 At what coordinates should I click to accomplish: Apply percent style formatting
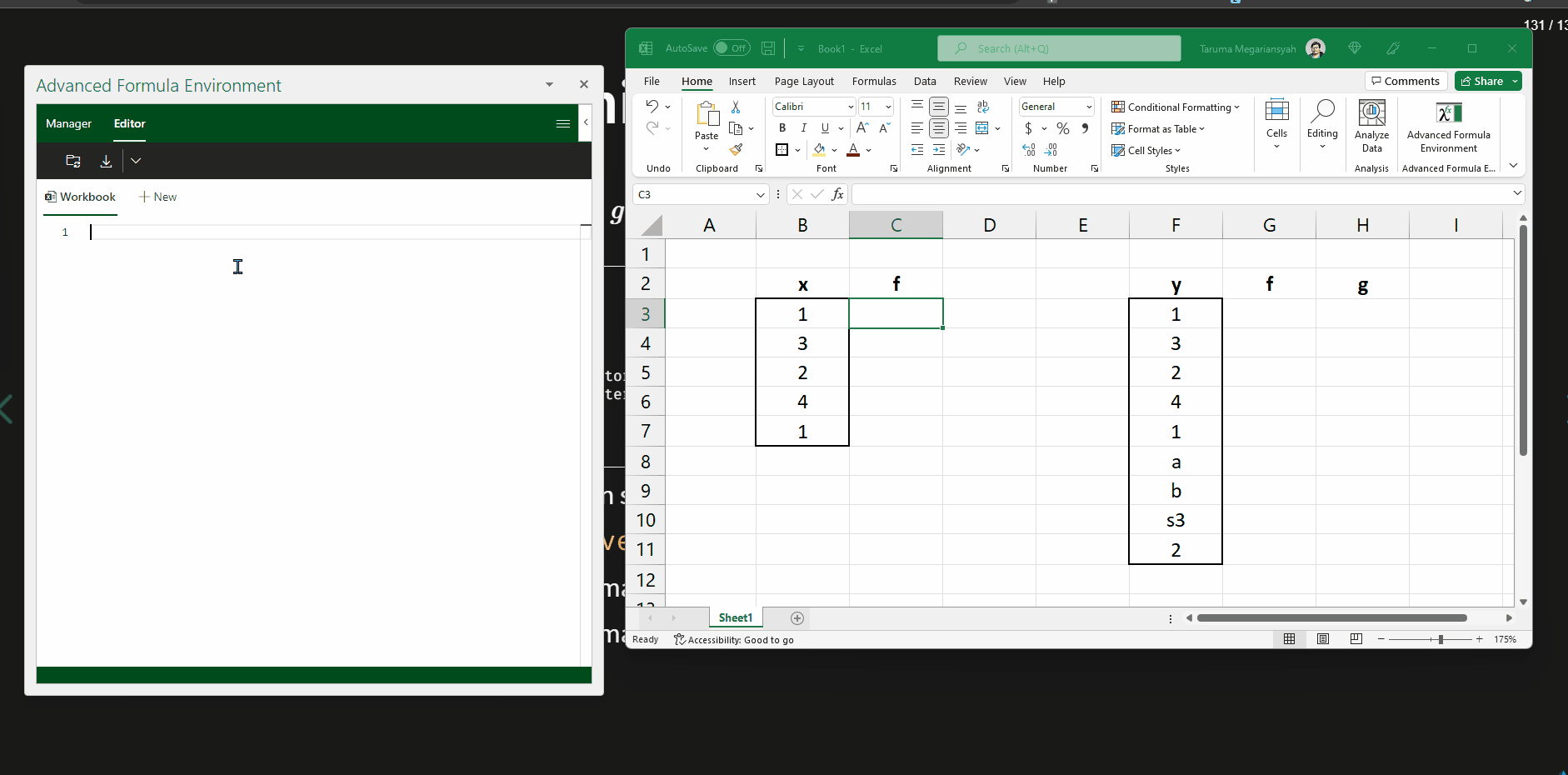[x=1062, y=128]
